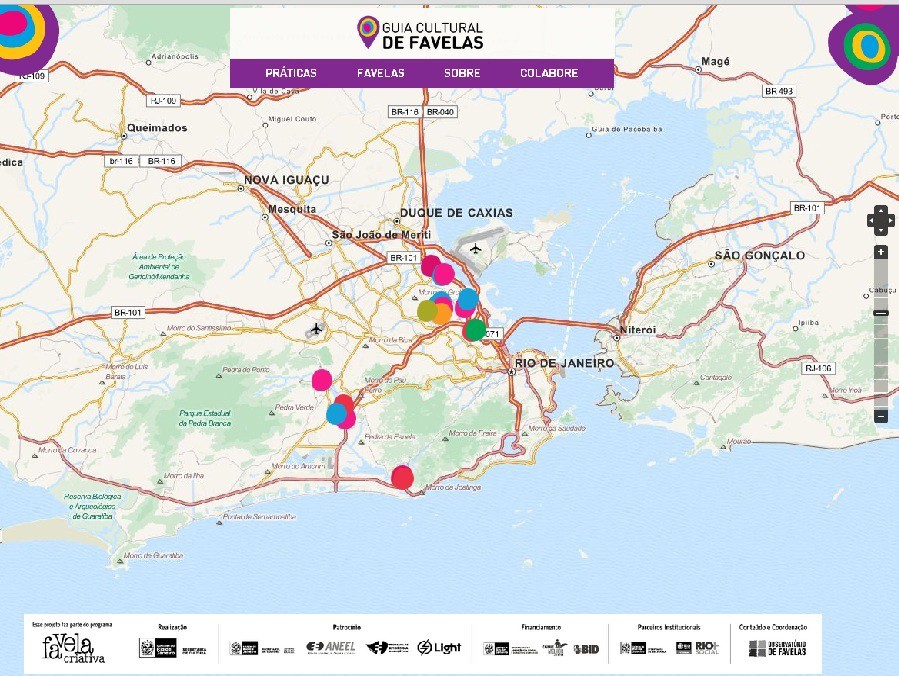Open the PRÁTICAS menu item
Screen dimensions: 899x676
[x=291, y=73]
